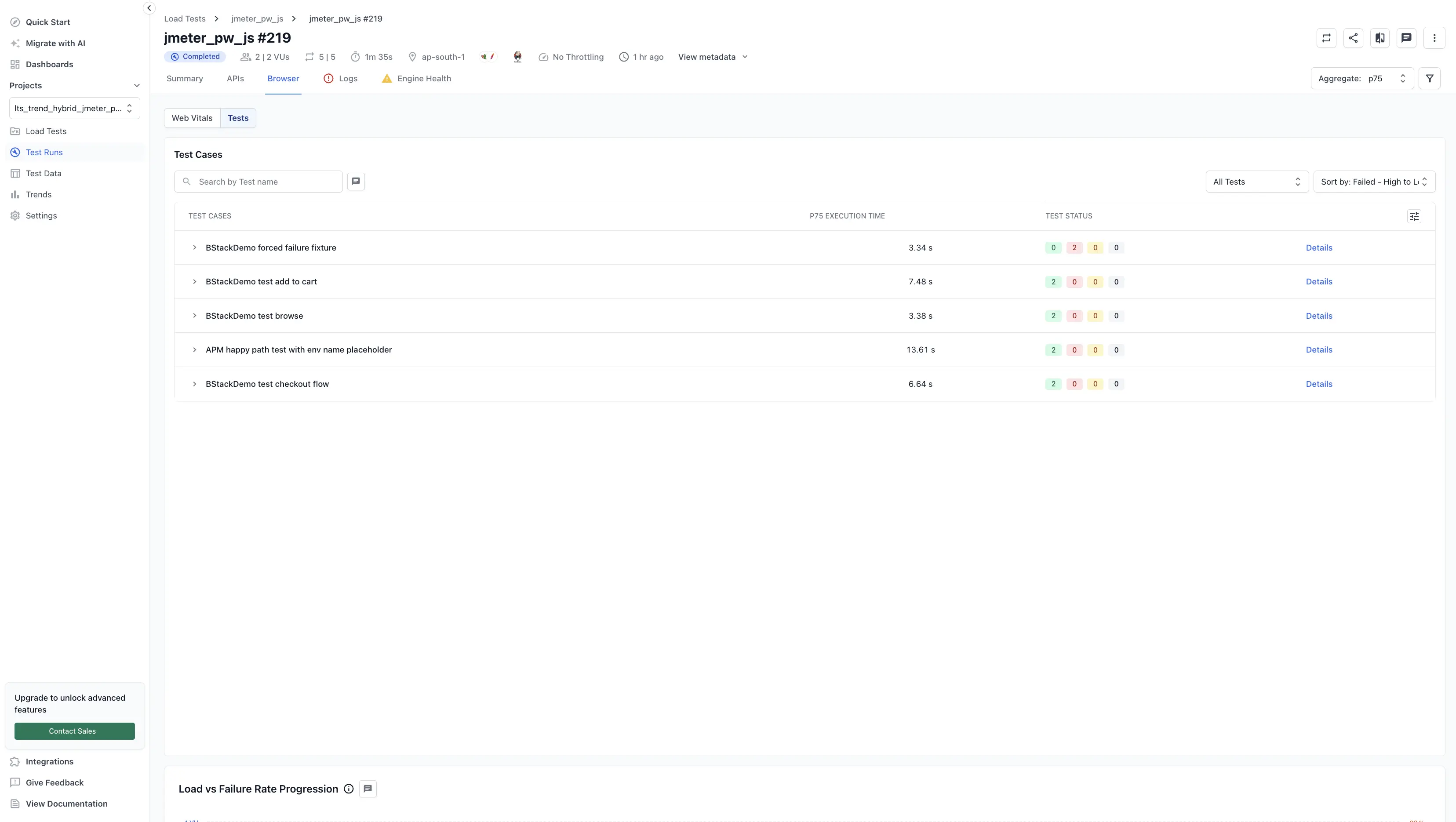Open Details for APM happy path test
The height and width of the screenshot is (822, 1456).
click(1319, 350)
